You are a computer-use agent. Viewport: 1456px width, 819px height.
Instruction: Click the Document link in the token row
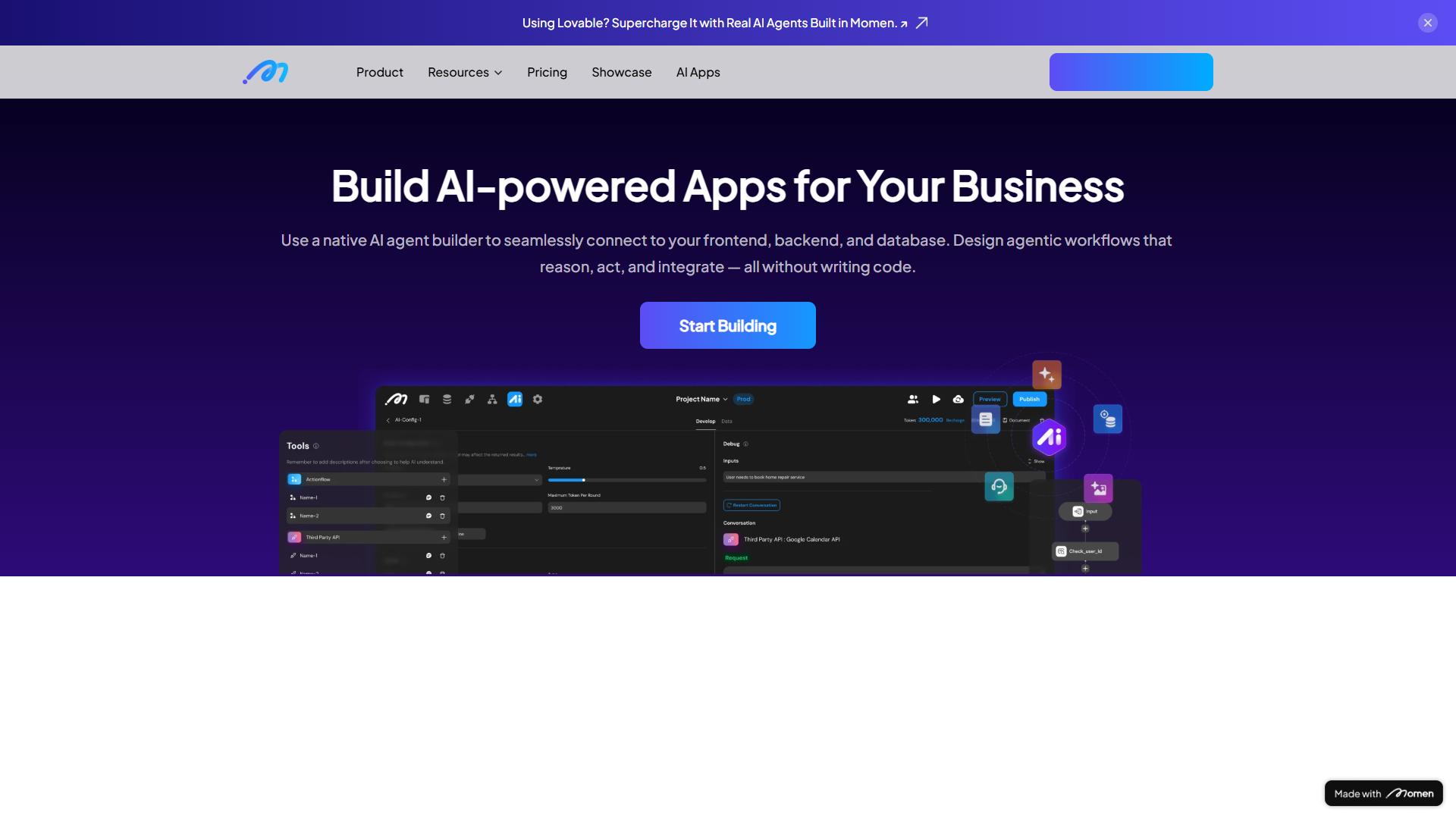point(1016,420)
